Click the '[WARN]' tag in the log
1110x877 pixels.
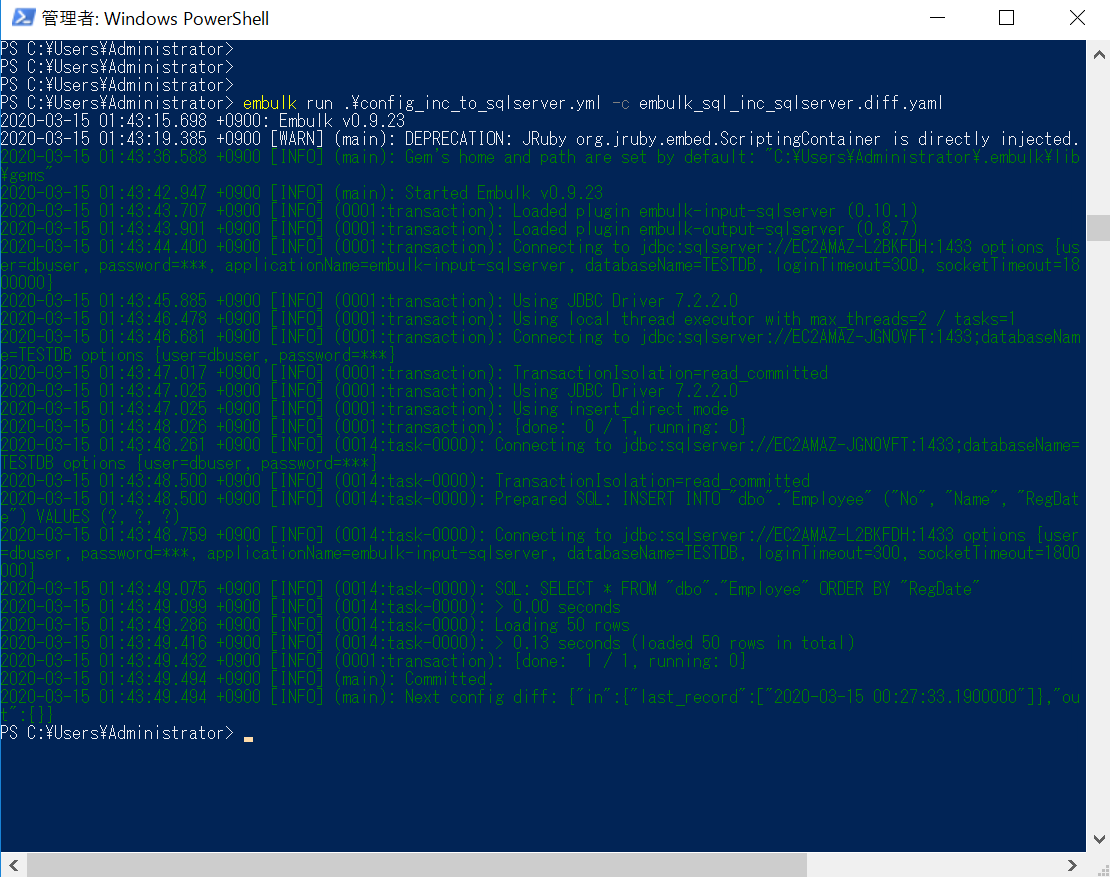click(x=297, y=139)
